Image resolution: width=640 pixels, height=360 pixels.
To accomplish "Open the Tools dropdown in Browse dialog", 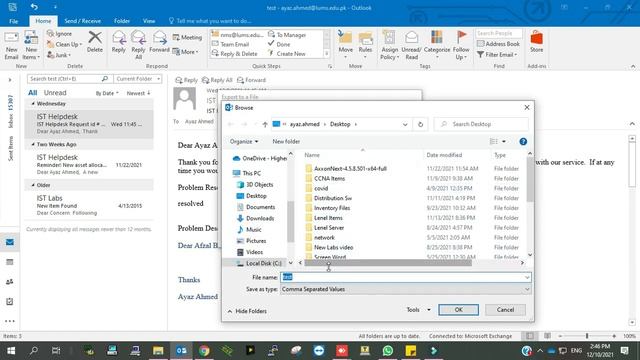I will (x=418, y=310).
